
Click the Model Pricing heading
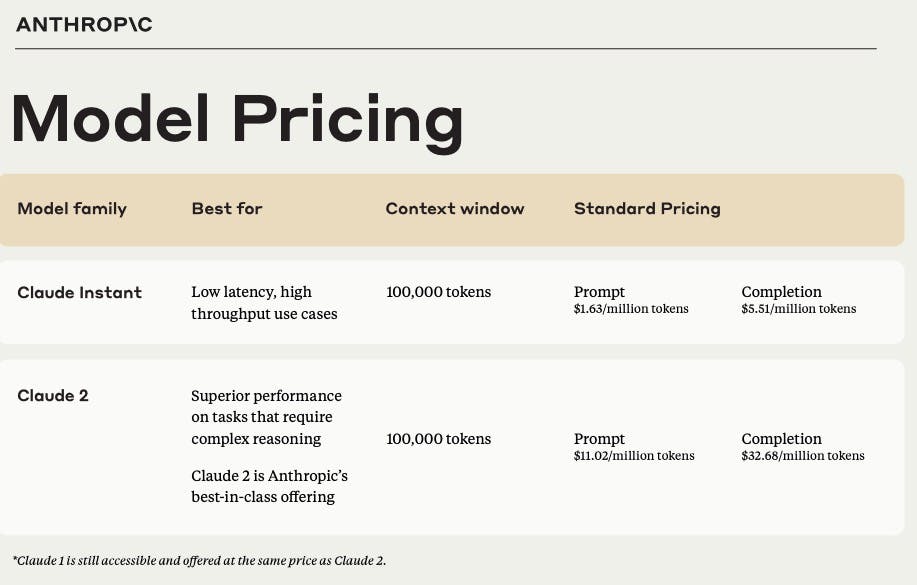[237, 121]
